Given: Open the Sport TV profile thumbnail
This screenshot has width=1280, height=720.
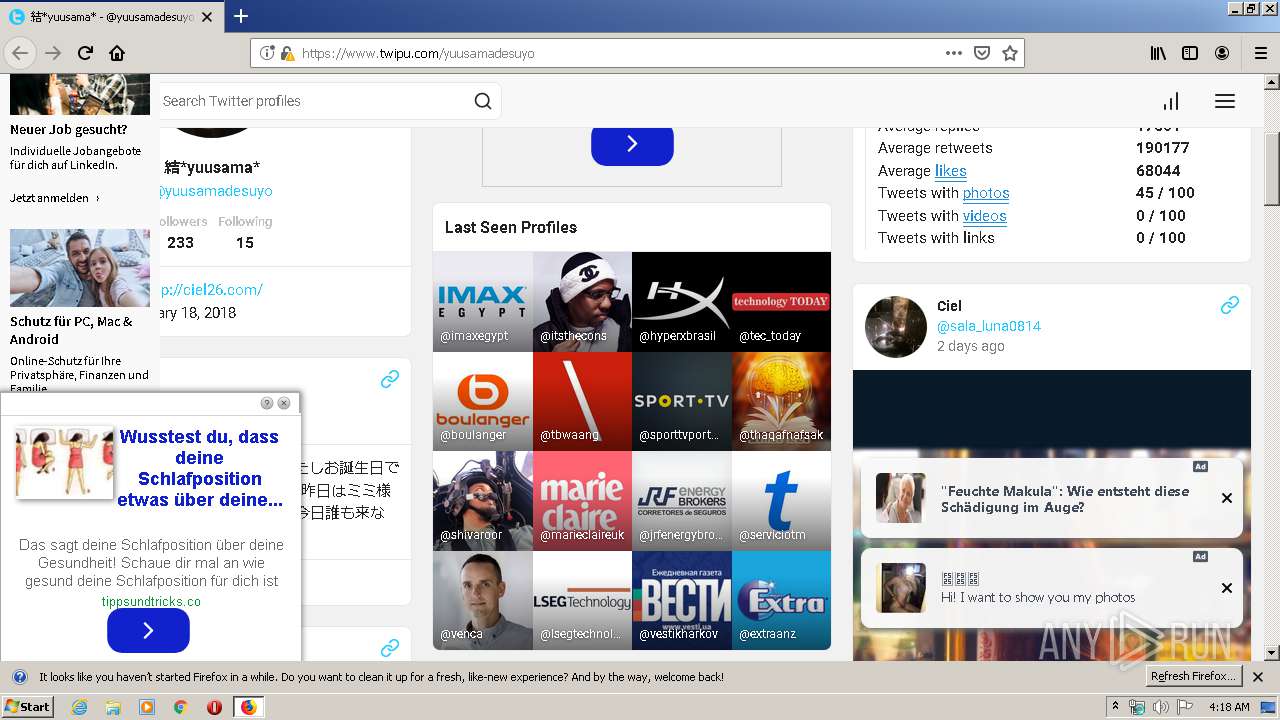Looking at the screenshot, I should tap(682, 401).
